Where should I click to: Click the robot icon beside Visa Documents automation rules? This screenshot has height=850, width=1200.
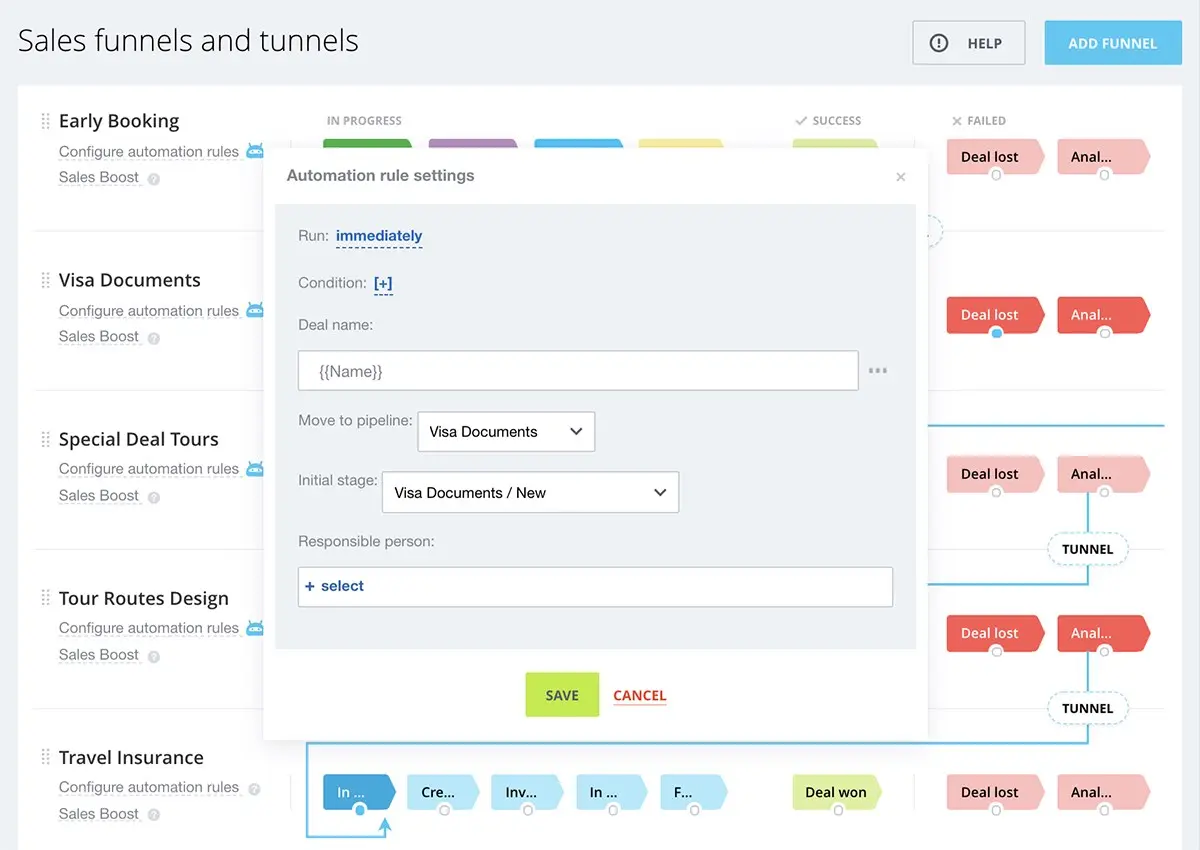[255, 310]
